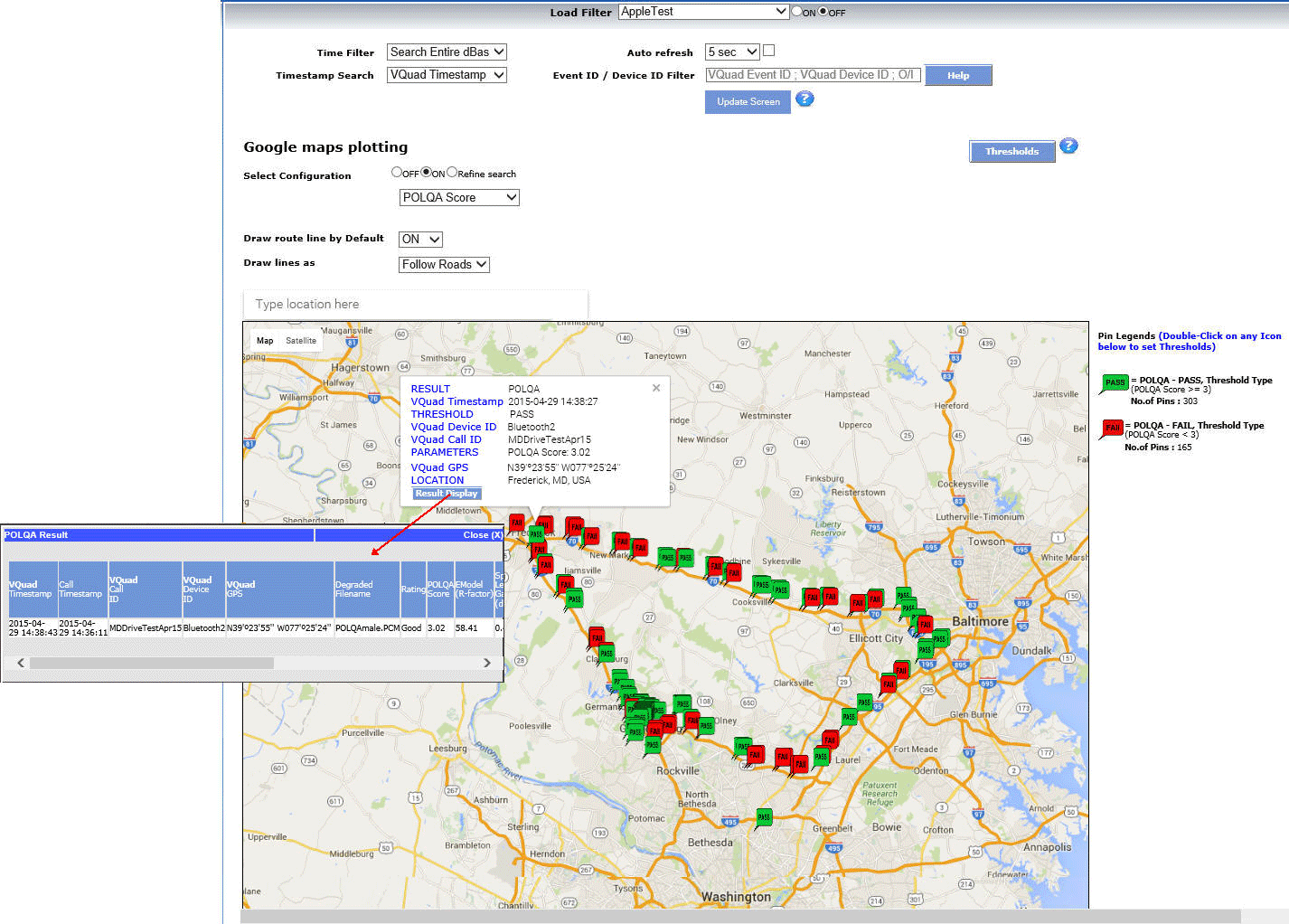Click the Good rating cell
The width and height of the screenshot is (1289, 924).
412,627
